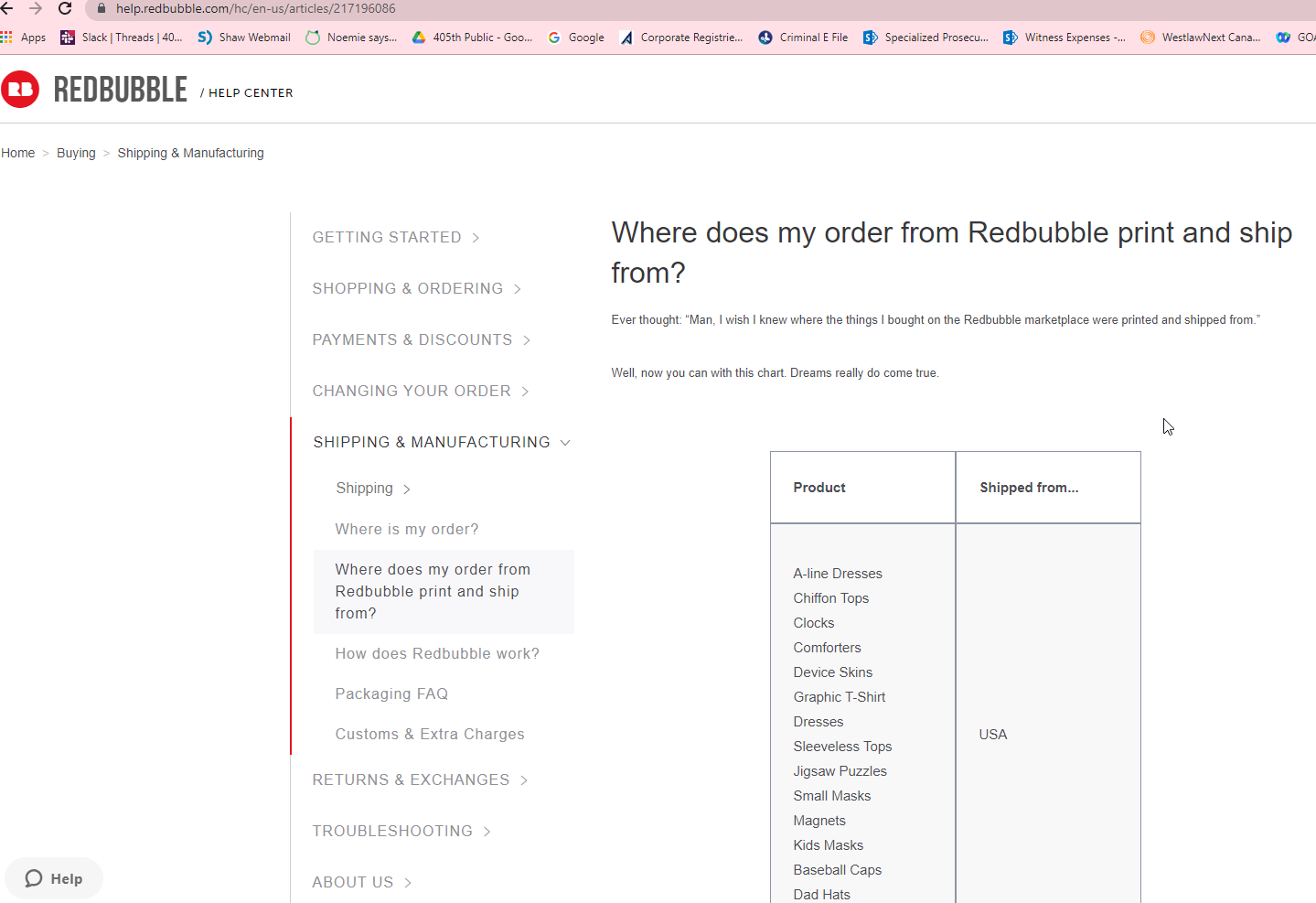Image resolution: width=1316 pixels, height=903 pixels.
Task: Expand the Shopping & Ordering section
Action: pos(417,288)
